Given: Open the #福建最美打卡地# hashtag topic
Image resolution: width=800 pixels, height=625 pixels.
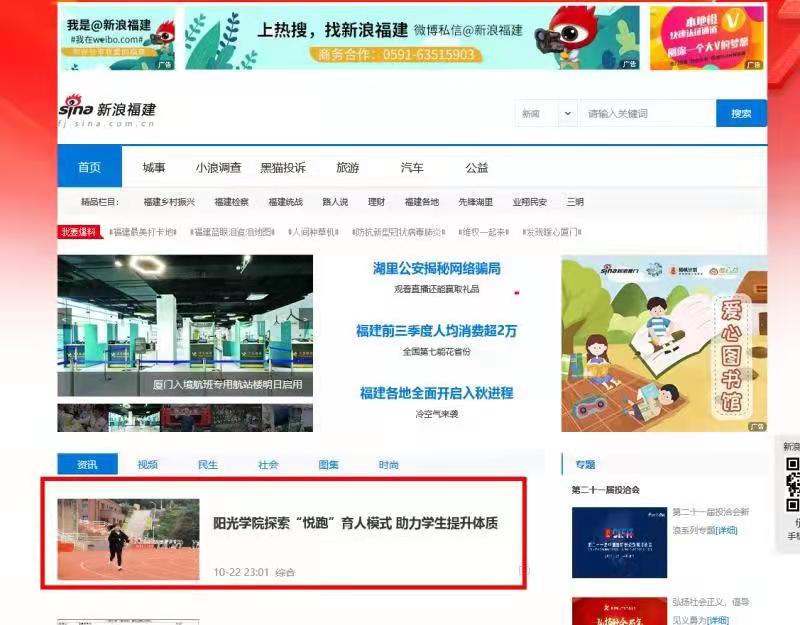Looking at the screenshot, I should (143, 232).
